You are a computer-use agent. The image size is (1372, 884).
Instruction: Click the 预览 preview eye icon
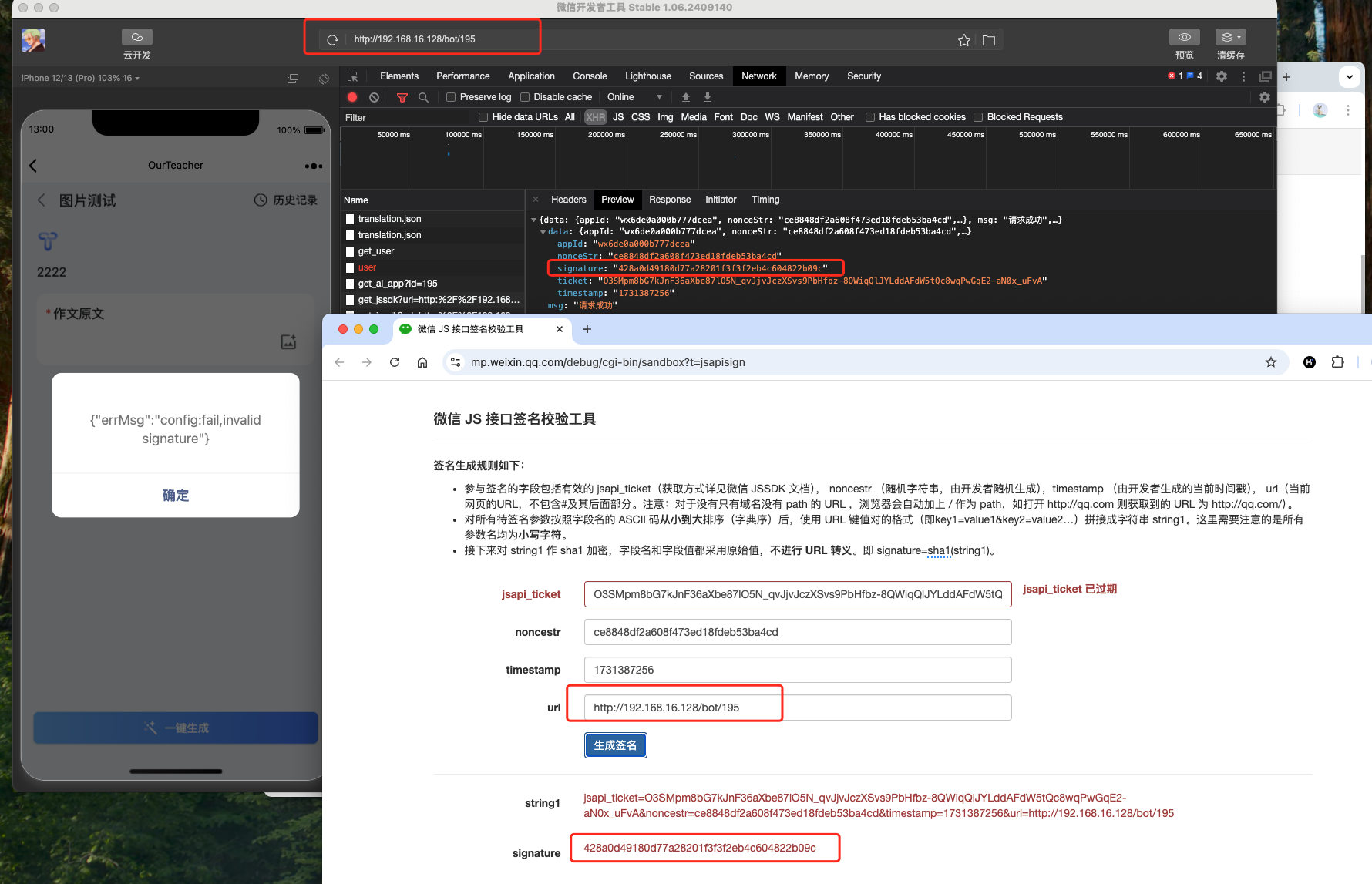[x=1185, y=37]
